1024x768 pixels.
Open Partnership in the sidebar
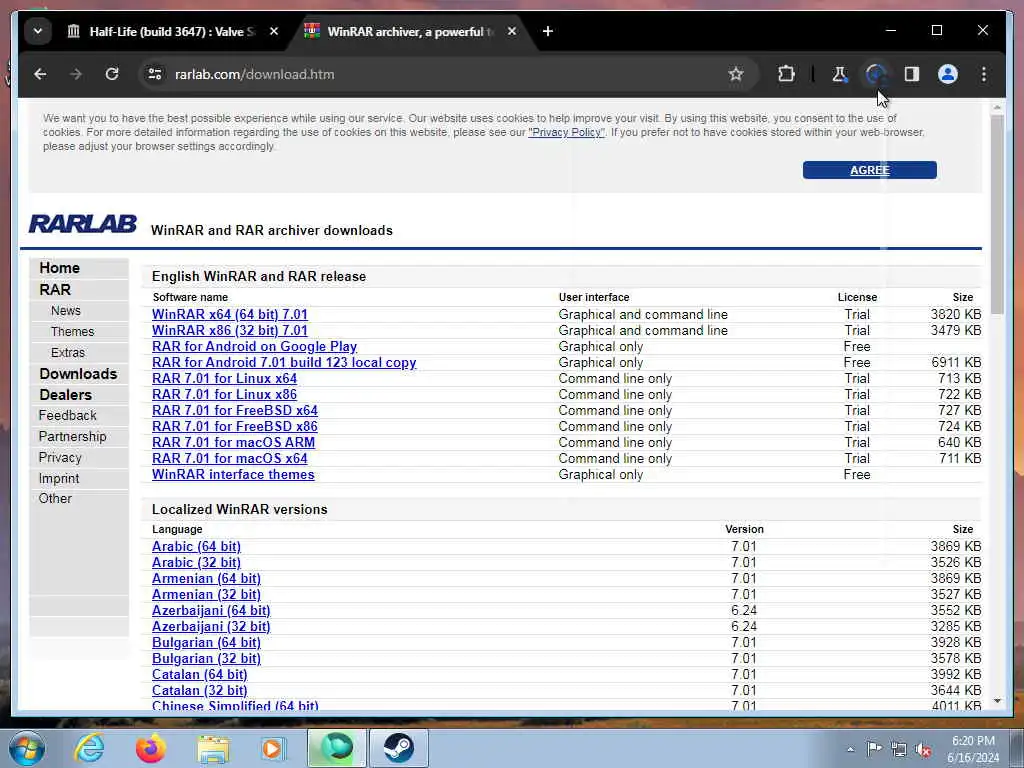[x=72, y=436]
